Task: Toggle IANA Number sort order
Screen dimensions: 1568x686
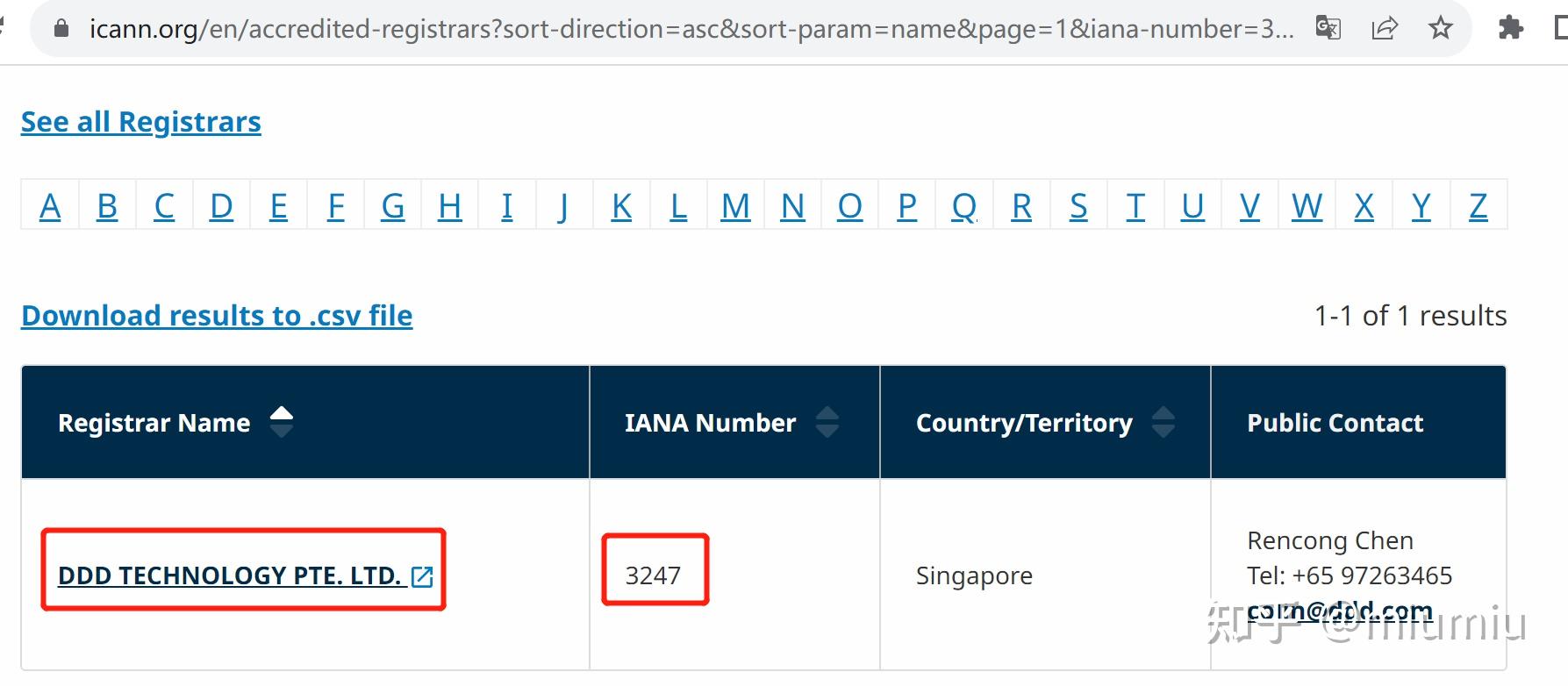Action: click(x=827, y=422)
